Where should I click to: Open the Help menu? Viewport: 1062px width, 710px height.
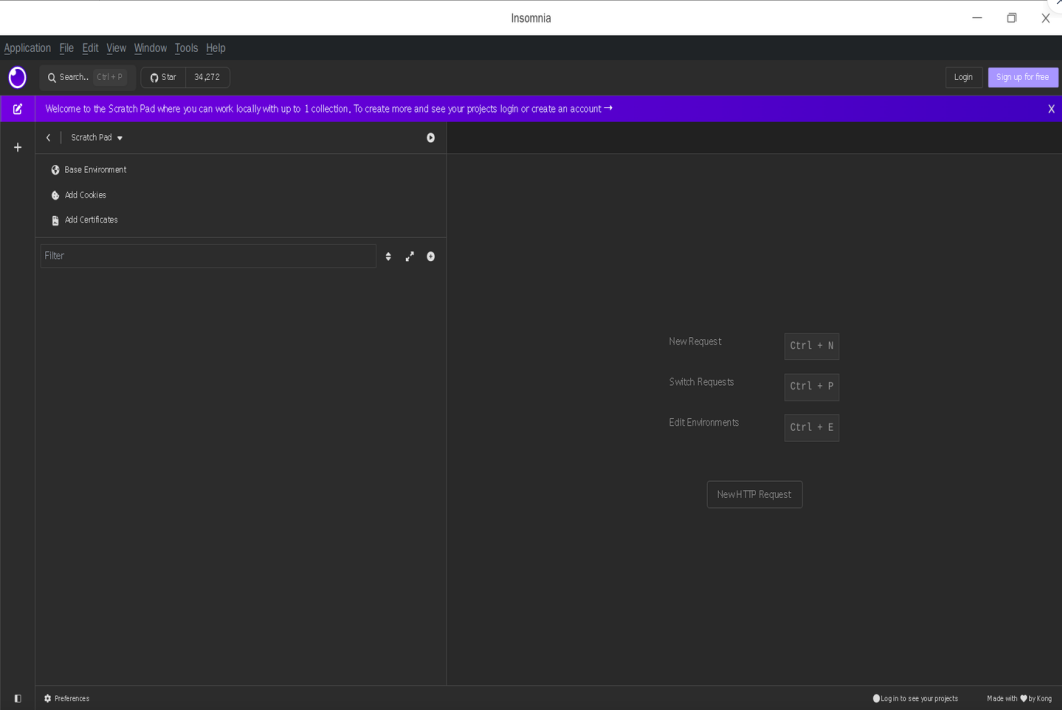(x=215, y=48)
